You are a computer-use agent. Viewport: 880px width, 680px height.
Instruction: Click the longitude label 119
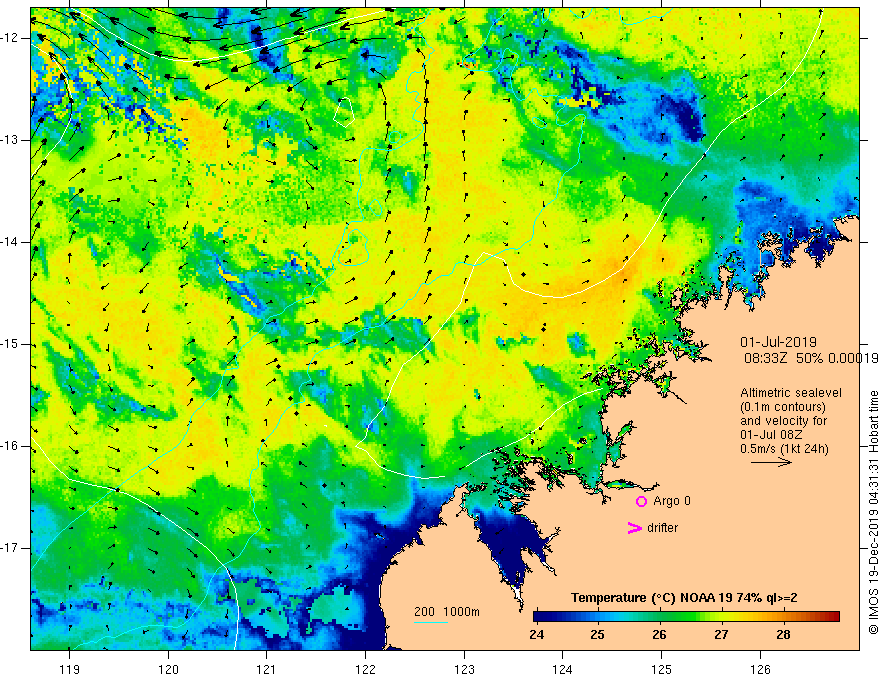(70, 669)
